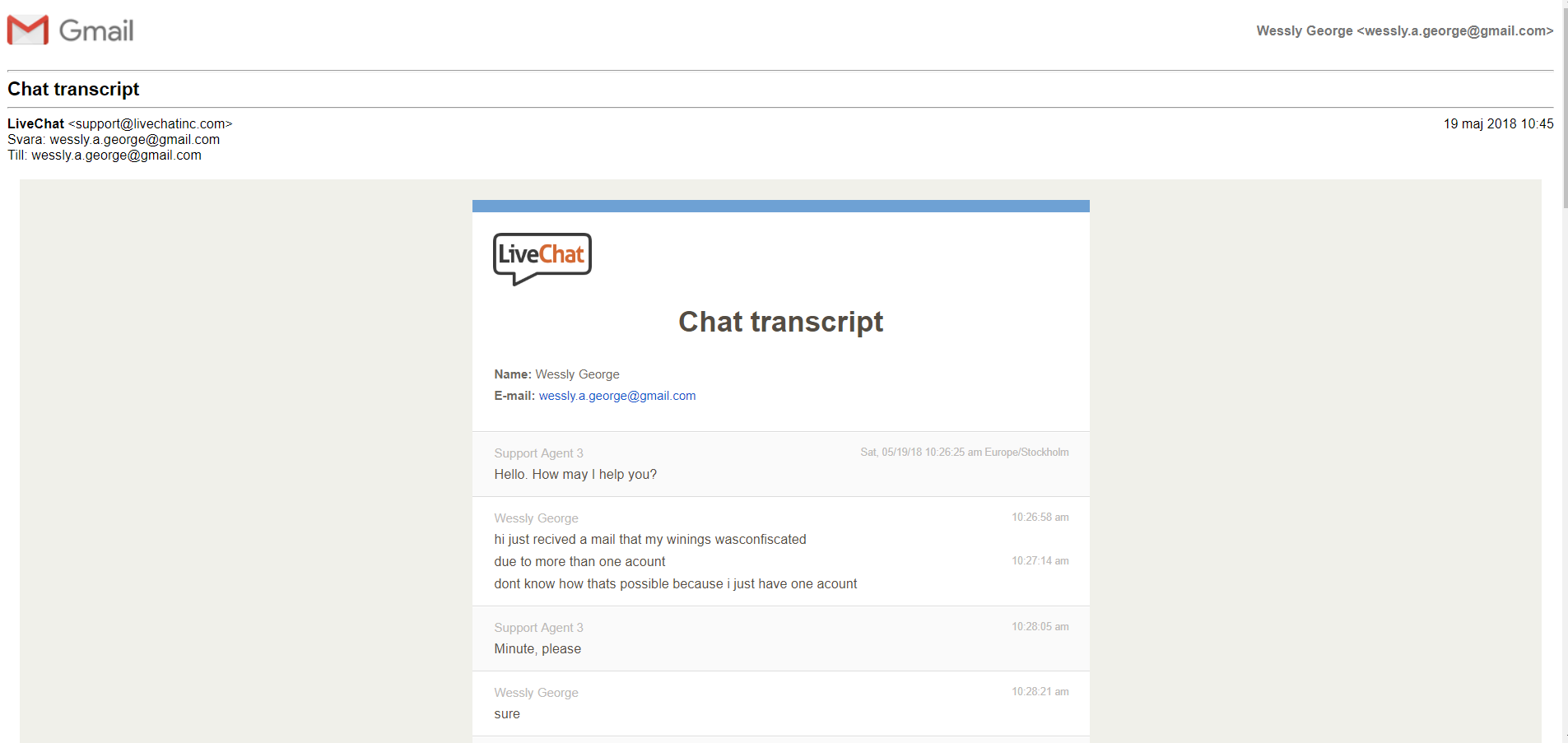Click 'Wessly George' label at 10:28:21 am
Screen dimensions: 1568x743
pyautogui.click(x=537, y=693)
